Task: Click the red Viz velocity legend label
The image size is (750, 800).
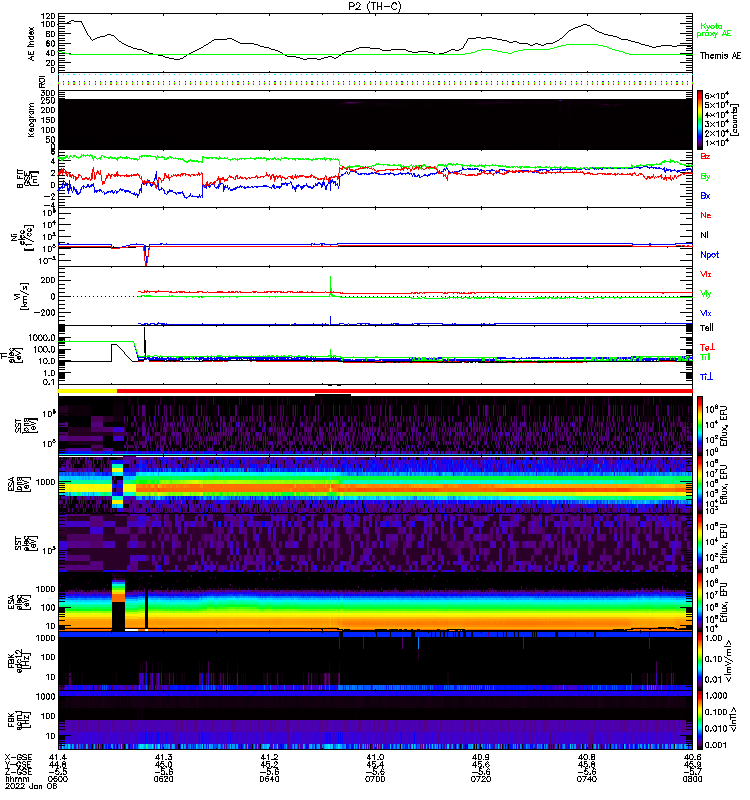Action: [x=706, y=273]
